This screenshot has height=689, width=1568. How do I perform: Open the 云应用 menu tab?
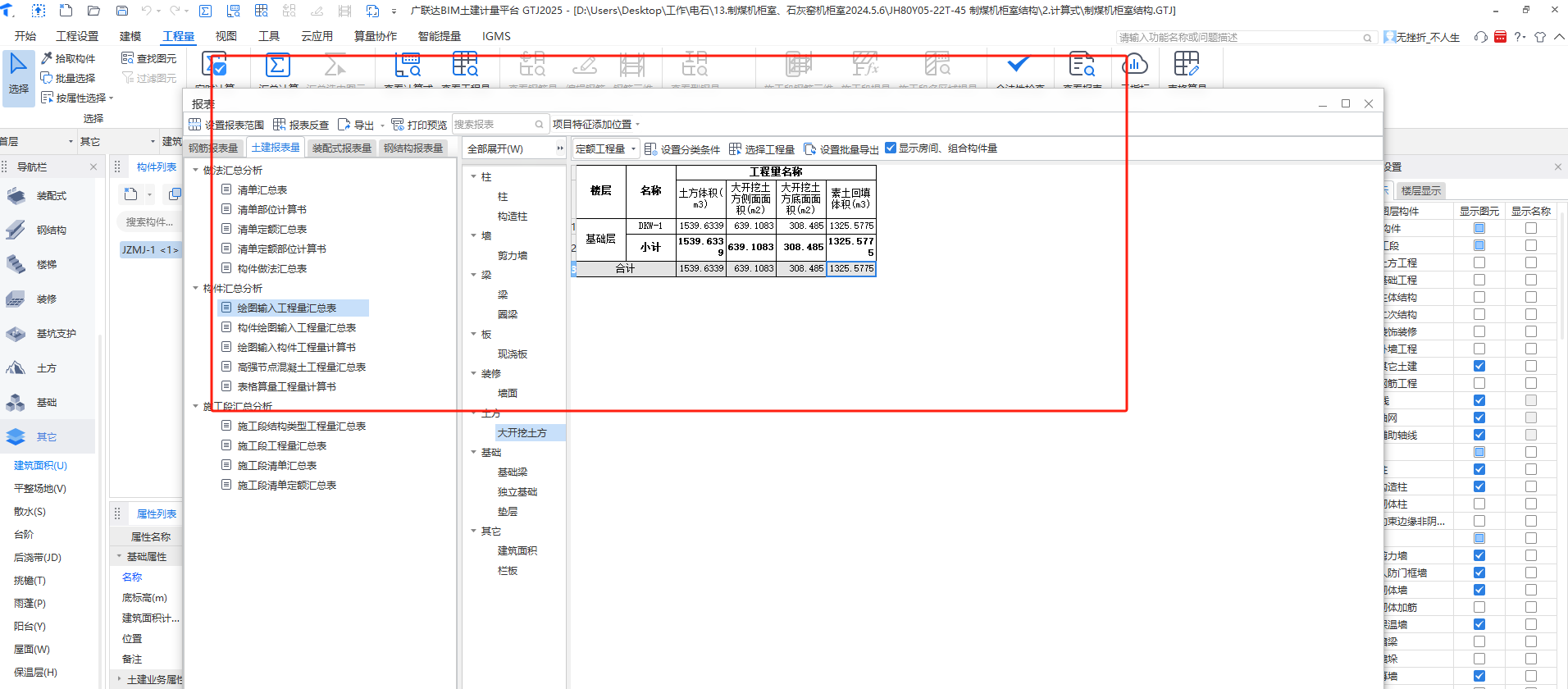pyautogui.click(x=317, y=36)
